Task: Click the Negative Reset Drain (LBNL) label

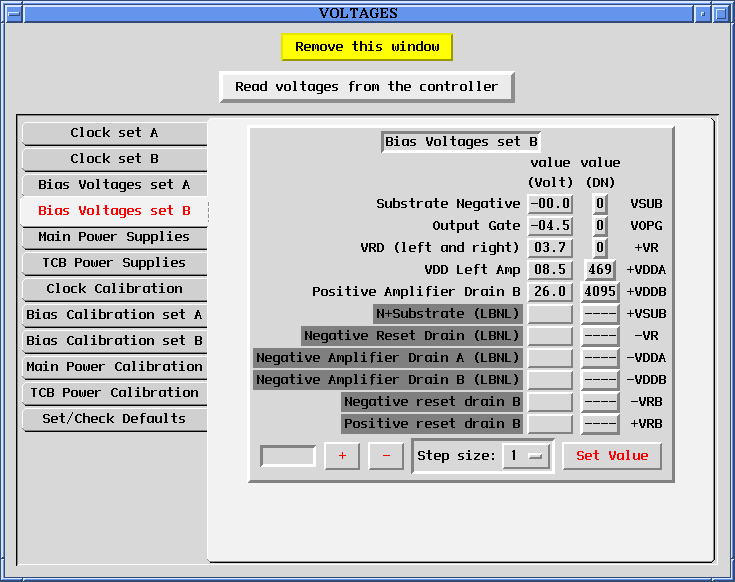Action: [412, 336]
